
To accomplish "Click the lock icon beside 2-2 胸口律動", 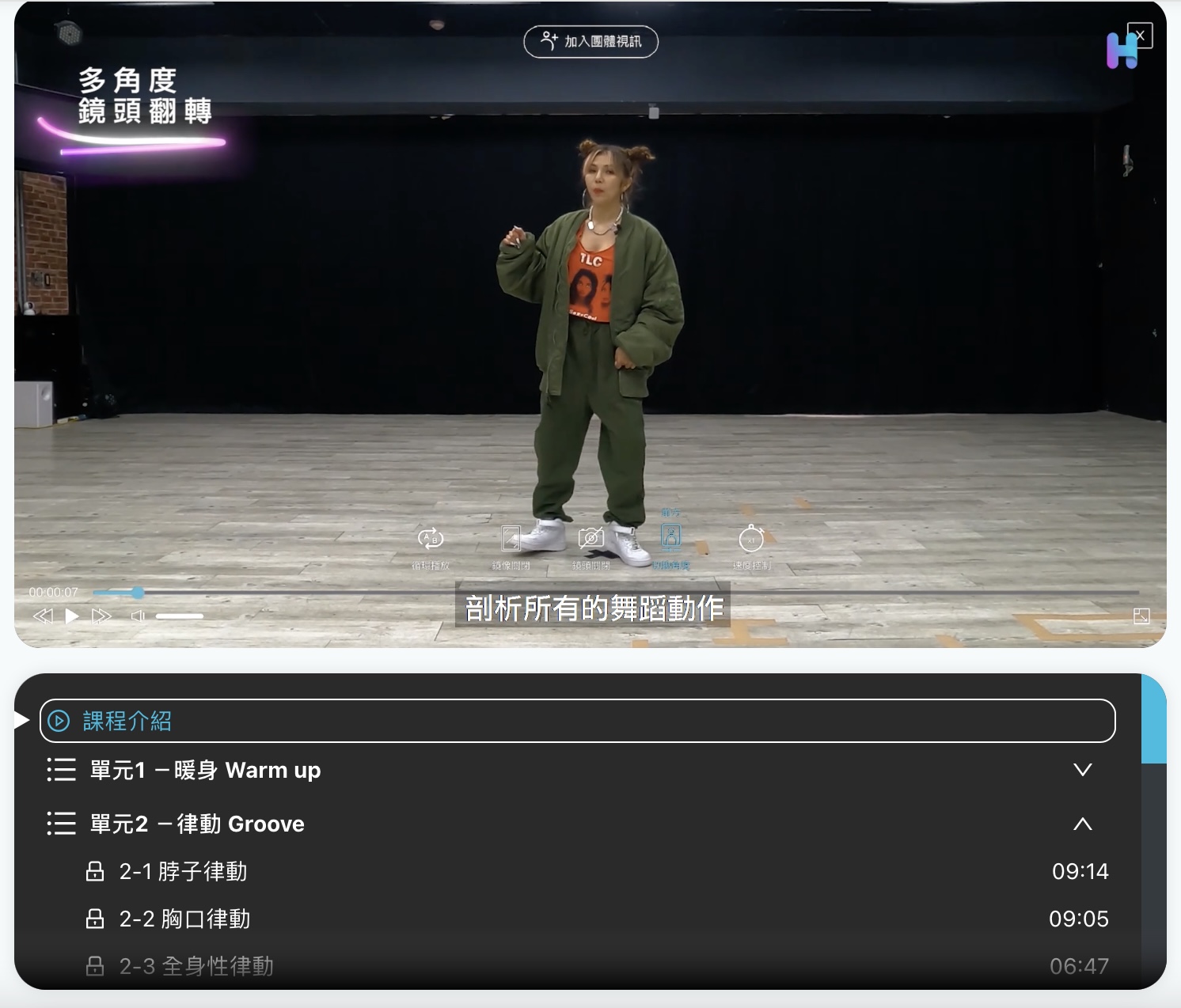I will point(95,919).
